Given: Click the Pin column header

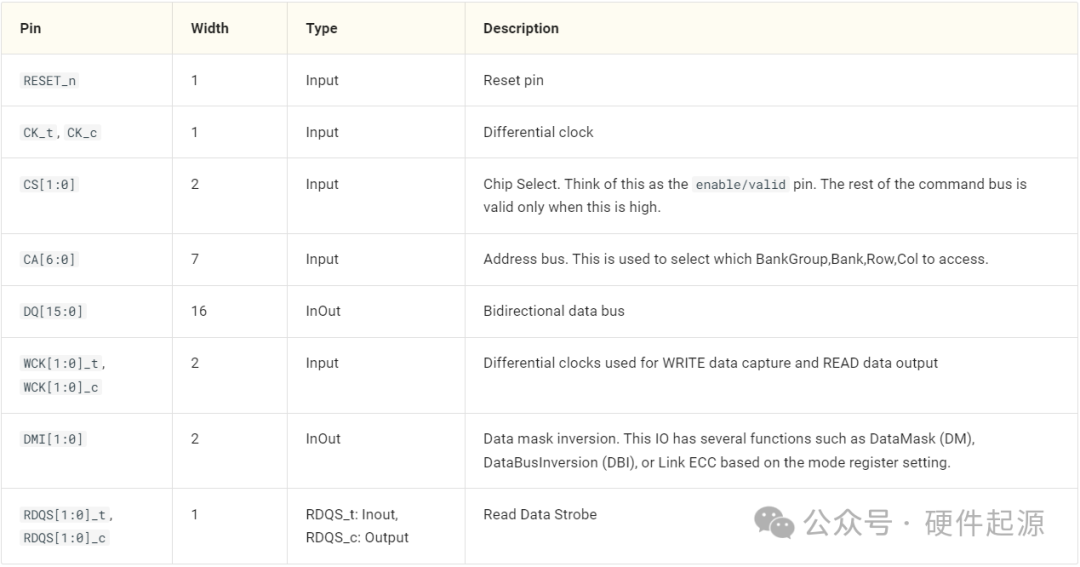Looking at the screenshot, I should (x=31, y=28).
